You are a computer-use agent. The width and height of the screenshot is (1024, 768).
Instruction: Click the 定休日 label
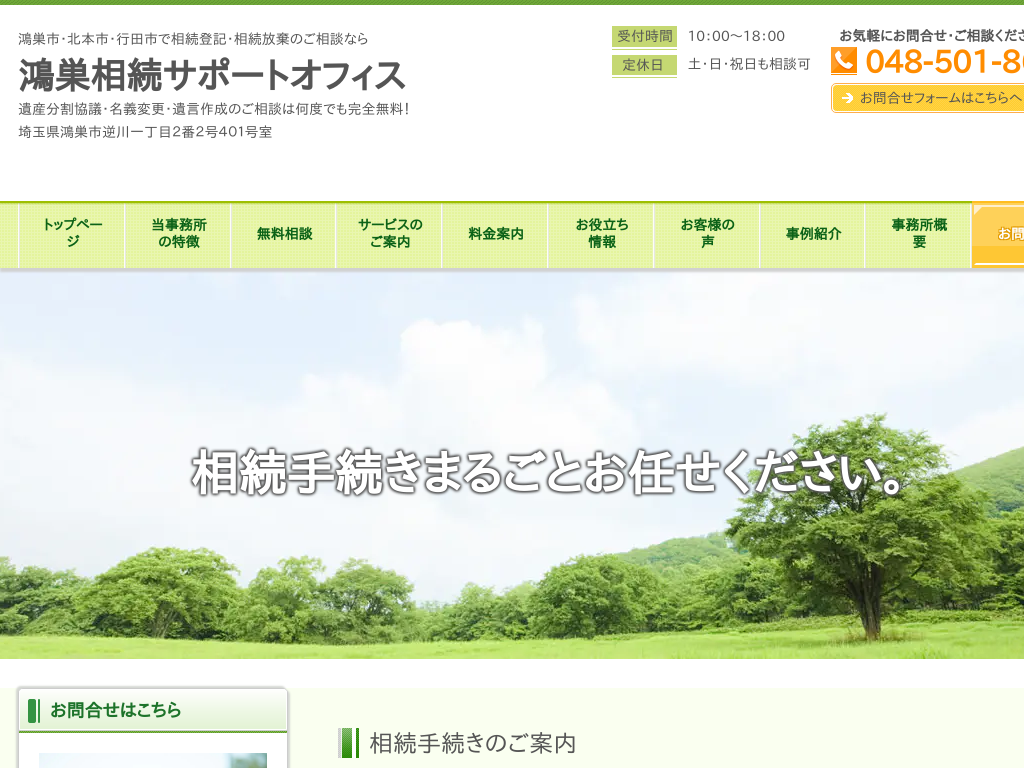point(645,65)
